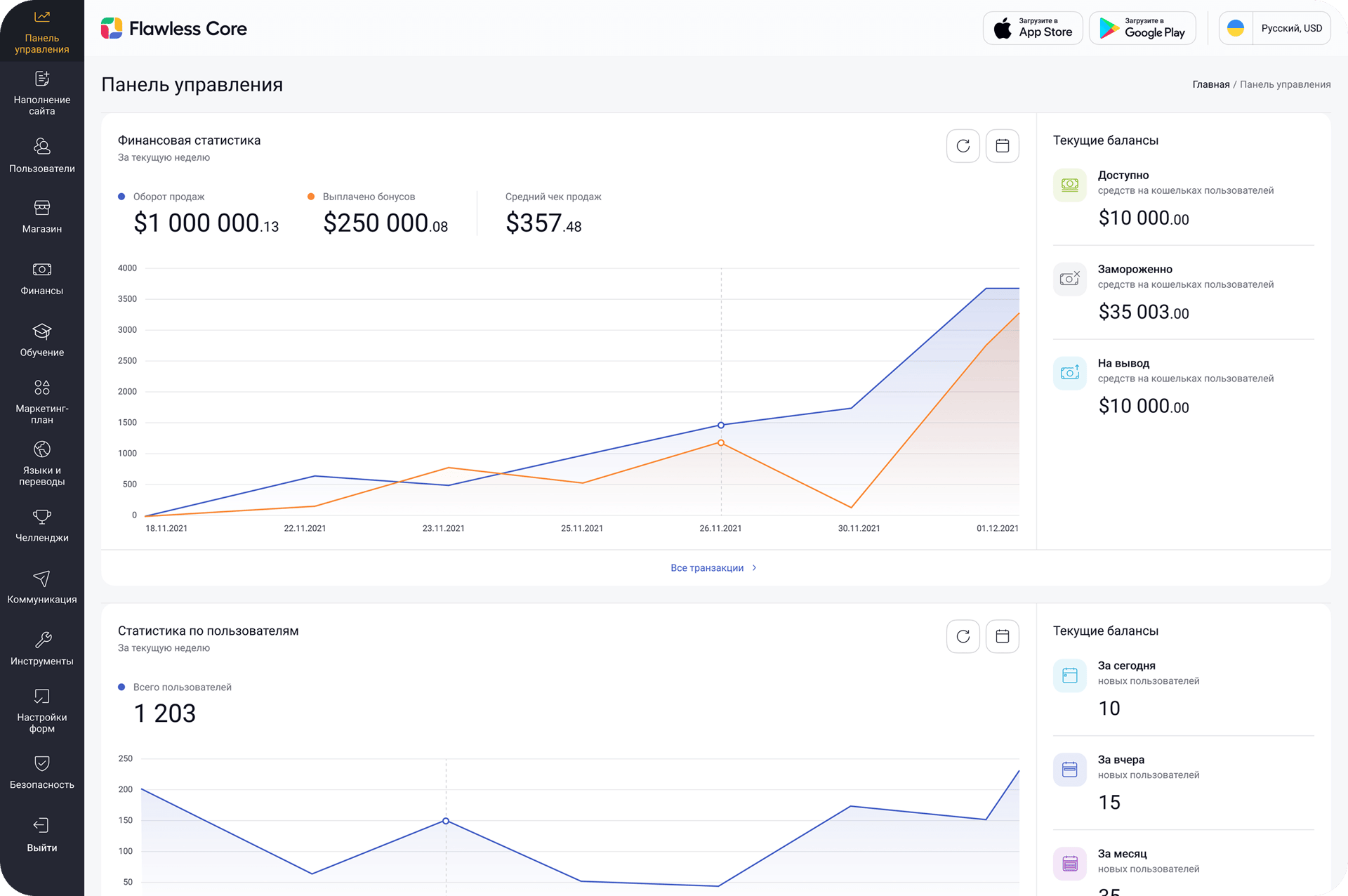Open the calendar for financial statistics
The image size is (1348, 896).
point(1002,146)
